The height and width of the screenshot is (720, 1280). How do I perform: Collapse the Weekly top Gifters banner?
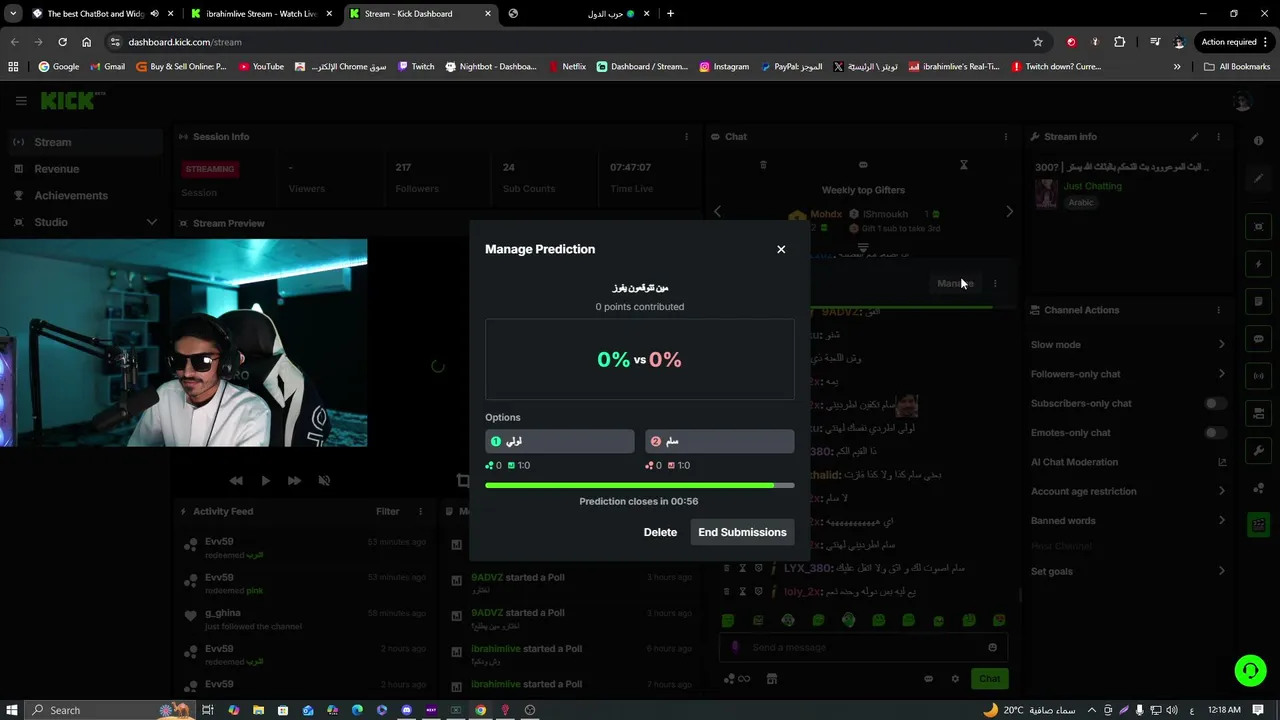pos(863,247)
